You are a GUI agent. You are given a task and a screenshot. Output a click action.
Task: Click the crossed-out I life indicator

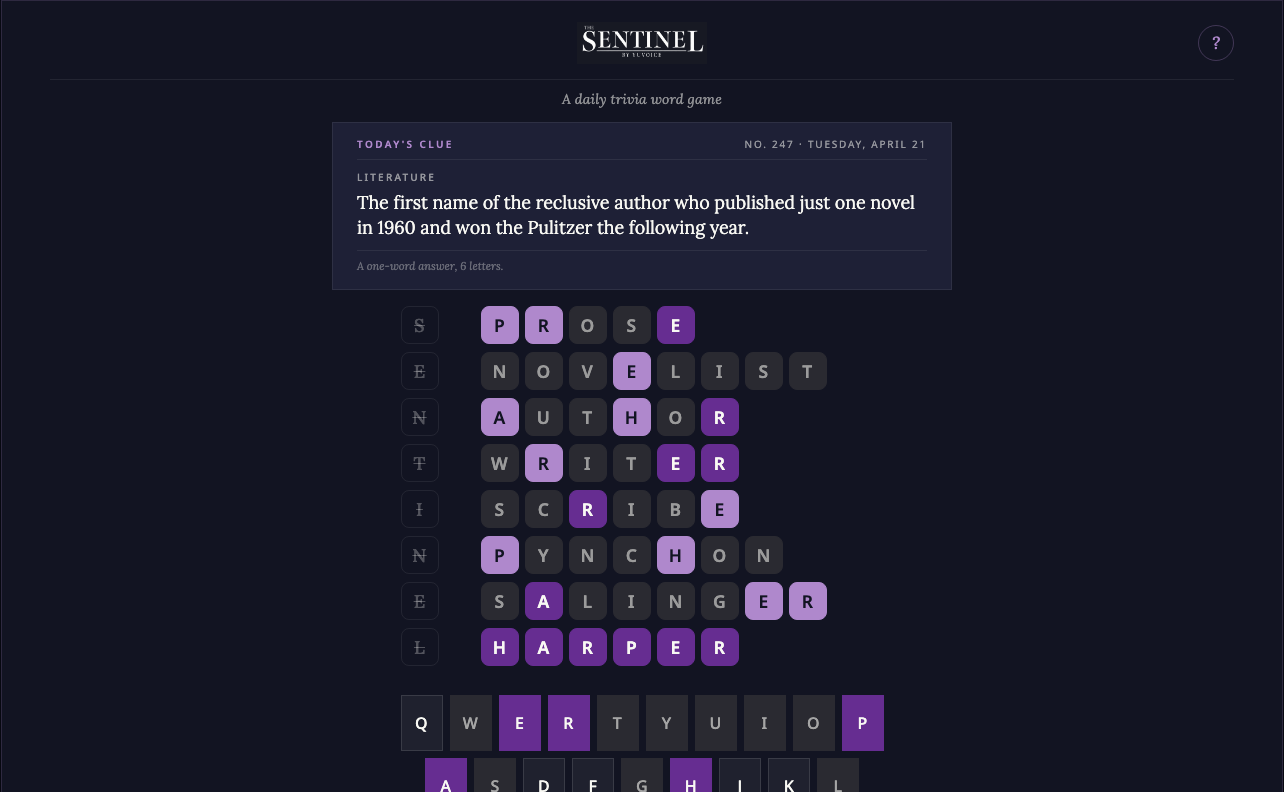click(420, 509)
